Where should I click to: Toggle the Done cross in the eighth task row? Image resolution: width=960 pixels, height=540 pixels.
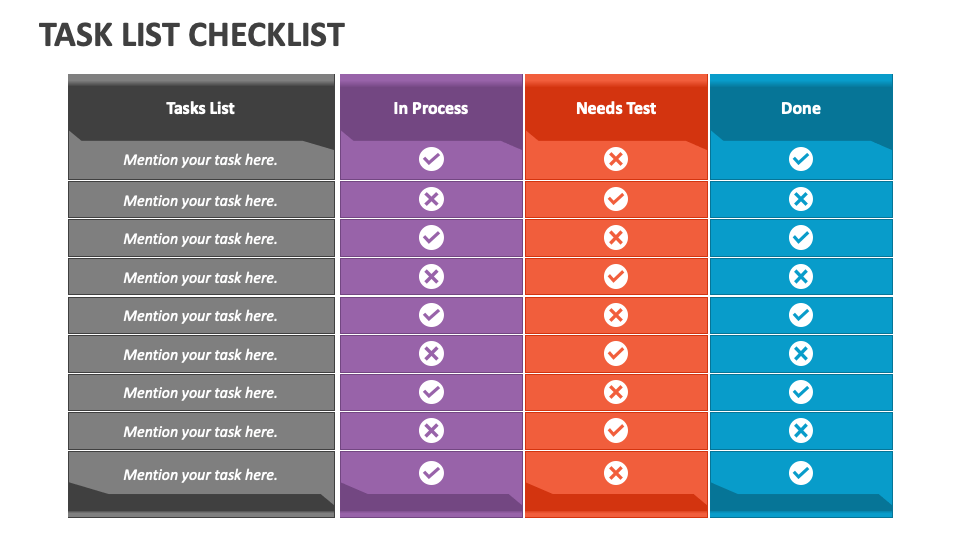click(801, 430)
